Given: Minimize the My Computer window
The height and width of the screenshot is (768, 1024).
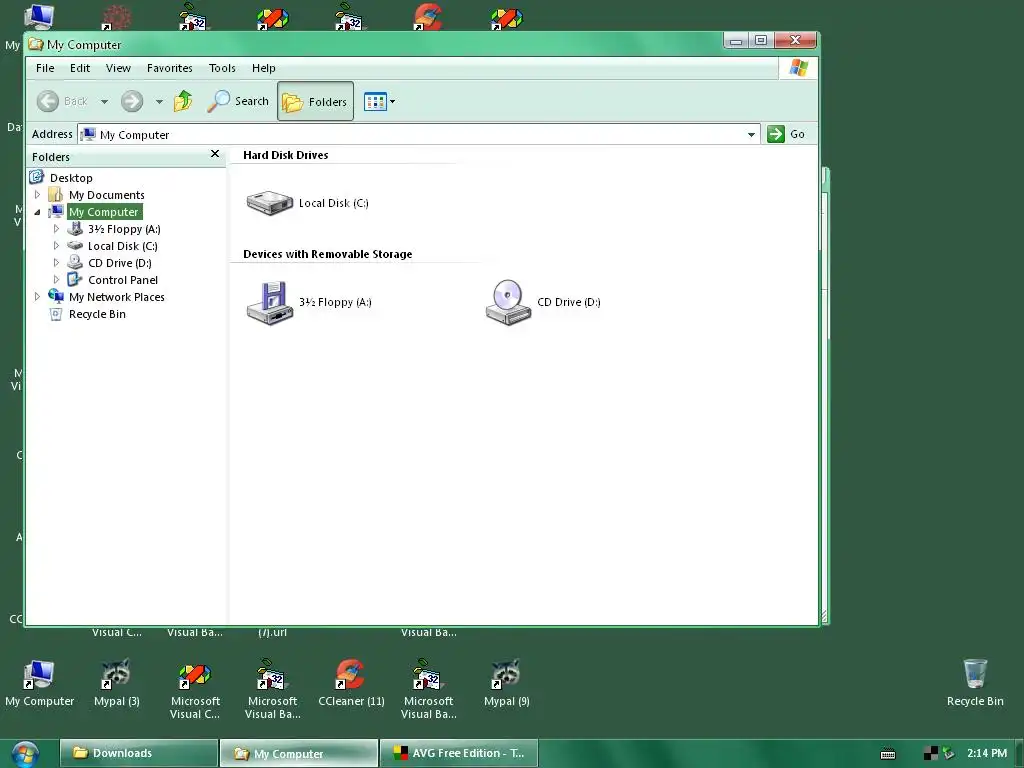Looking at the screenshot, I should (735, 40).
